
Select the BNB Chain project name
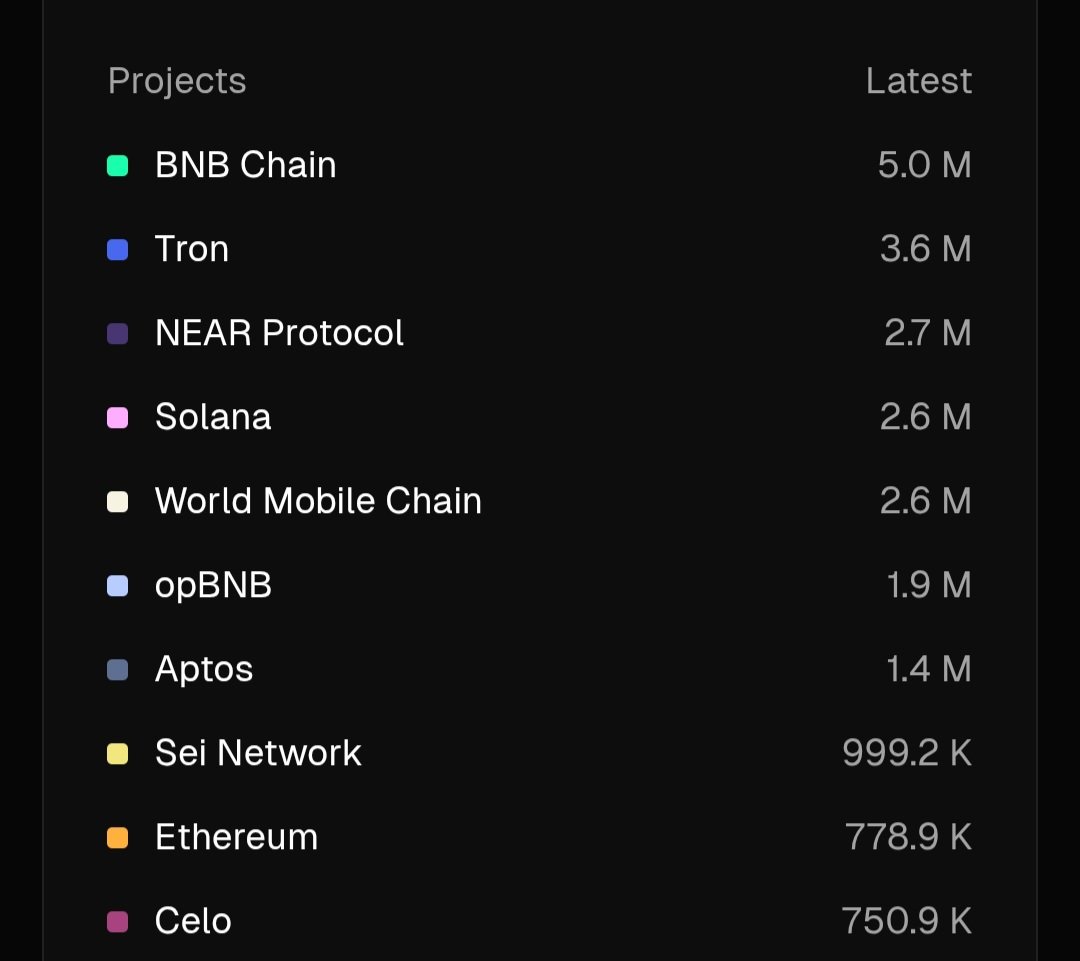[x=245, y=165]
